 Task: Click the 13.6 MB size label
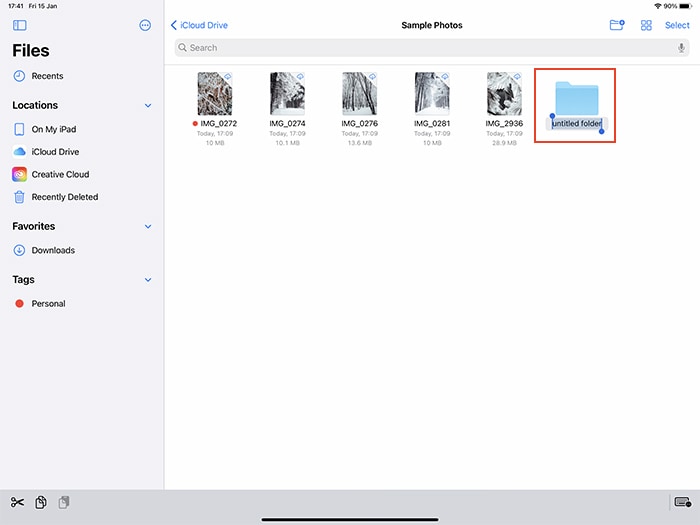[x=360, y=143]
